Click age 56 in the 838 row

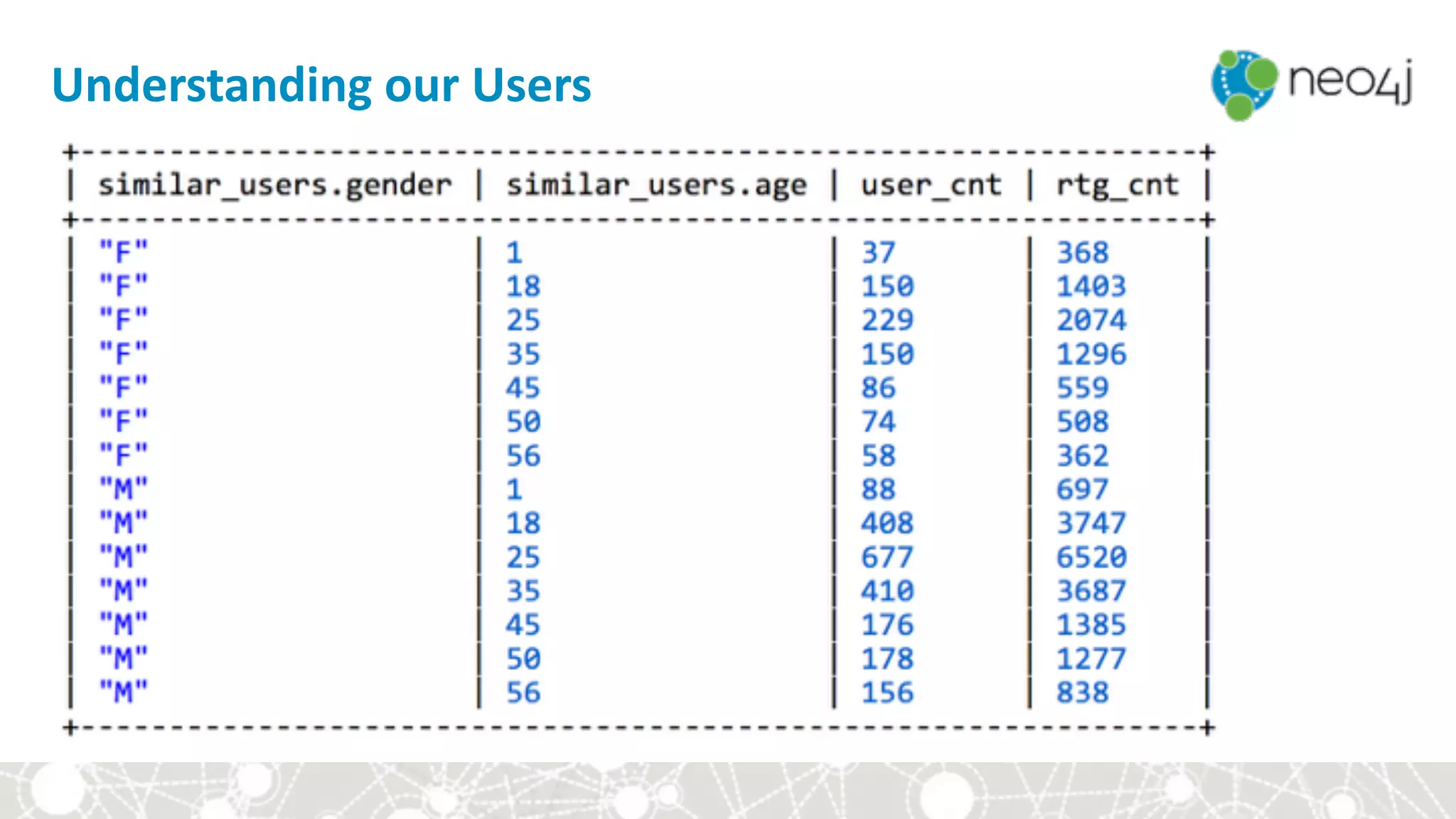(x=523, y=692)
